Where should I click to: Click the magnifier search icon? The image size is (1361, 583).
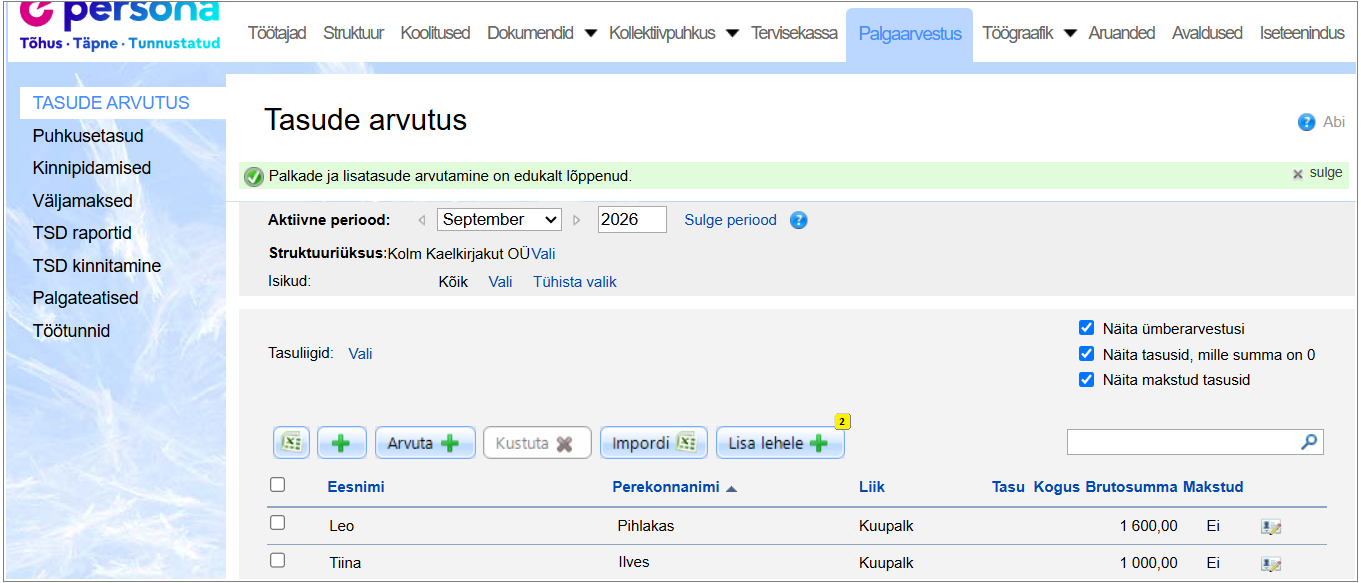pos(1309,441)
